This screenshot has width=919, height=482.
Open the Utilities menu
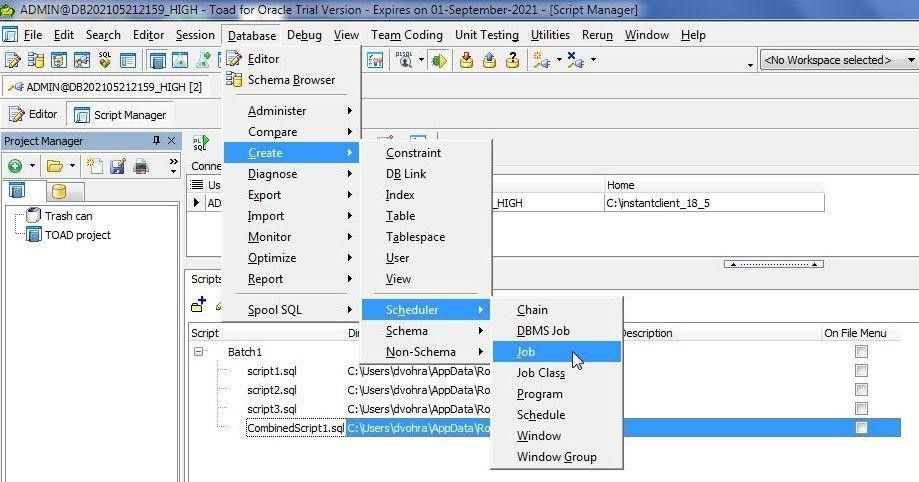(x=550, y=35)
